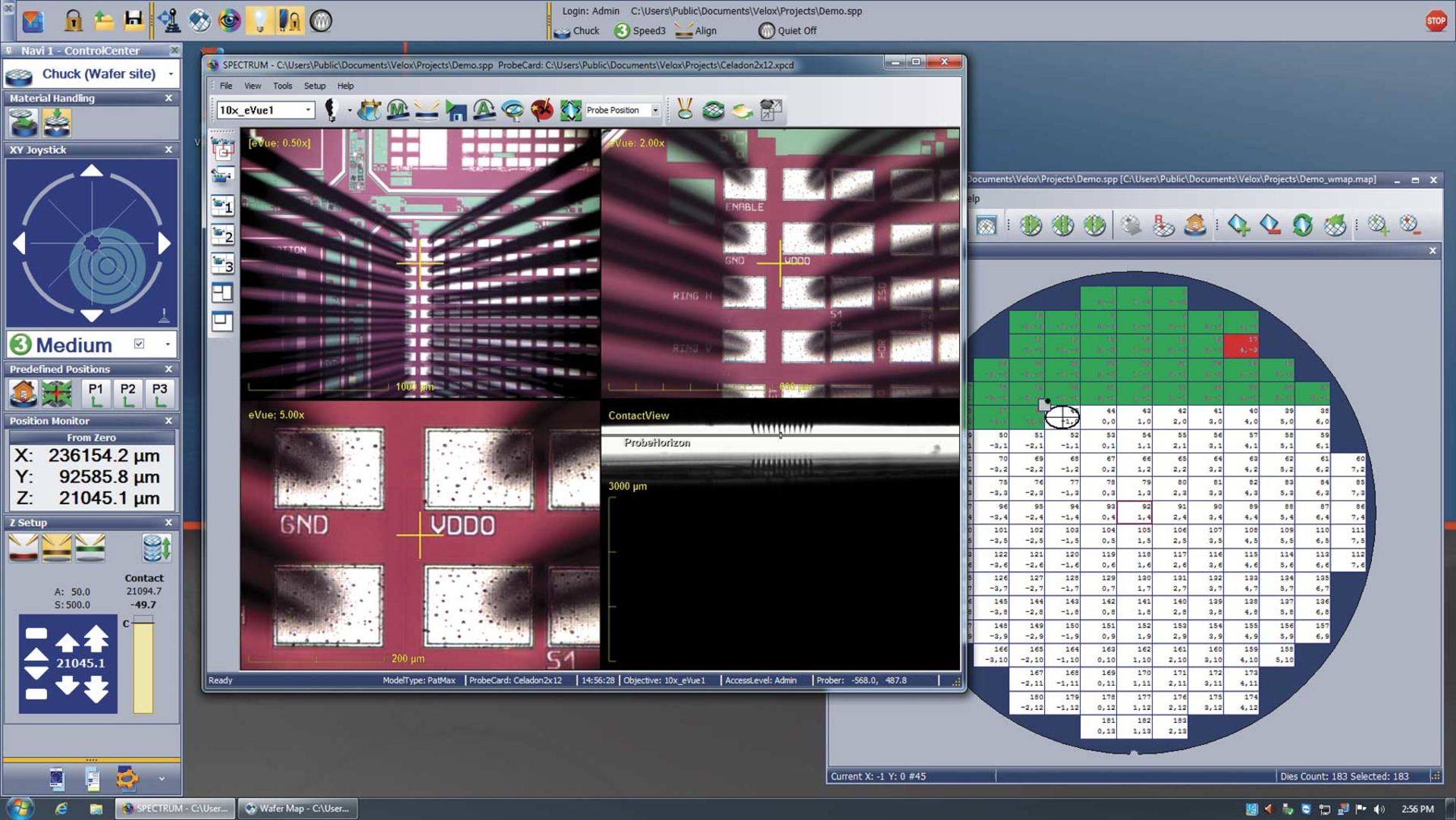
Task: Open the Setup menu in SPECTRUM
Action: tap(315, 86)
